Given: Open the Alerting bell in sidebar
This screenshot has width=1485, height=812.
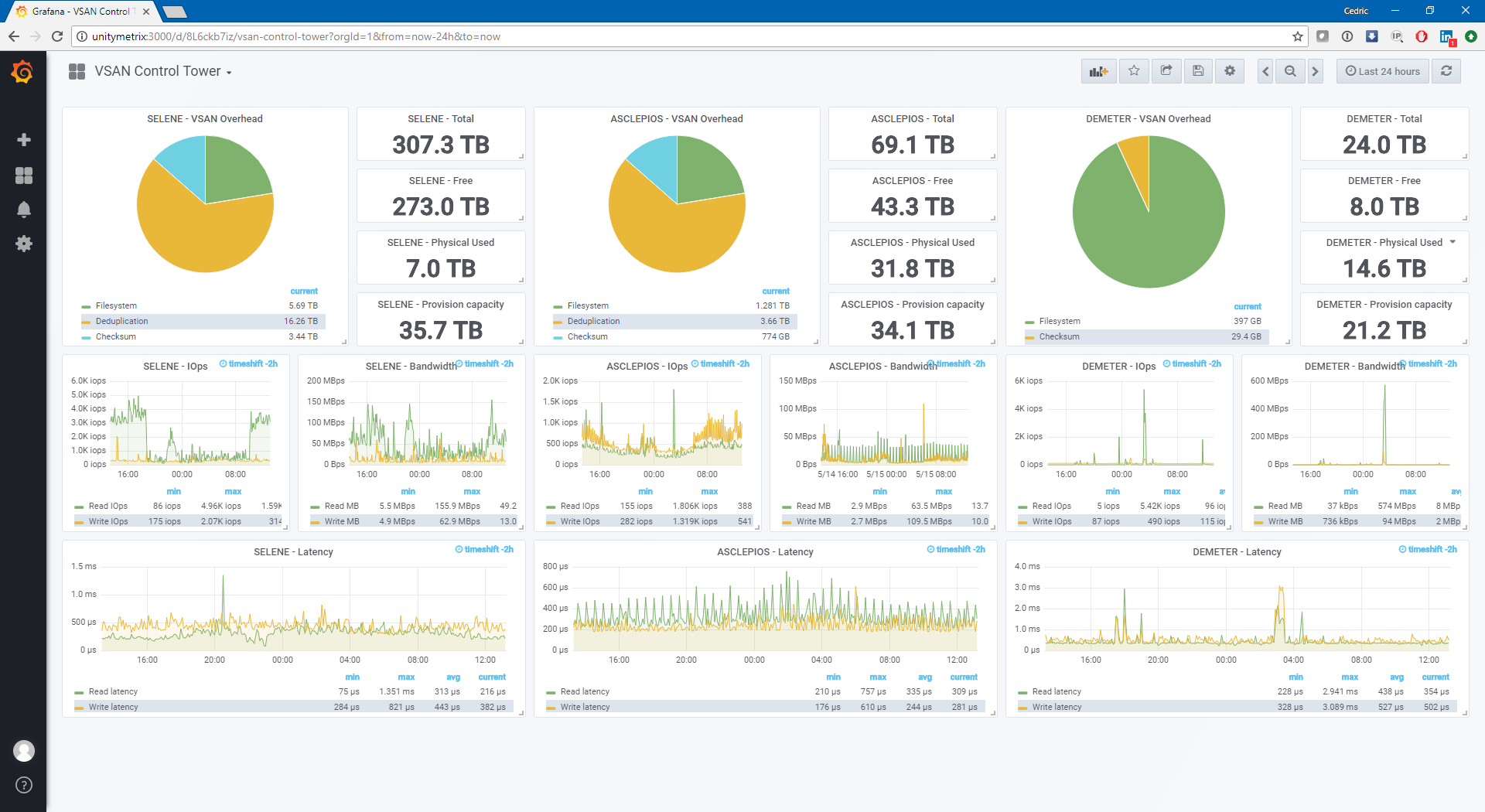Looking at the screenshot, I should 24,210.
